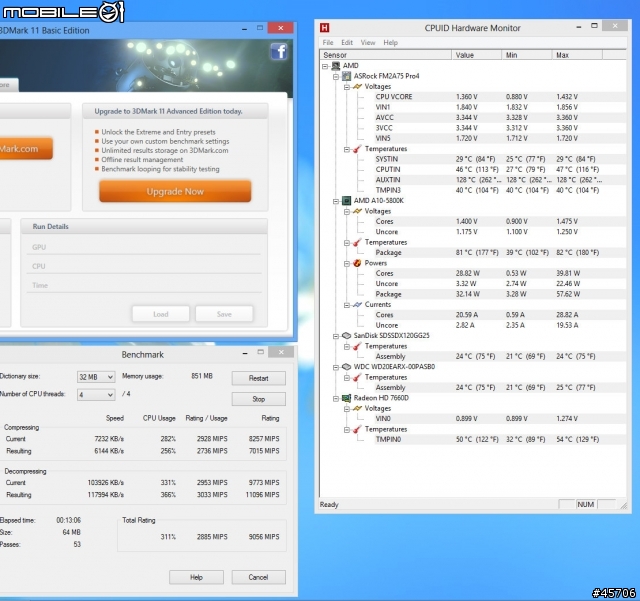
Task: Collapse the AMD root tree node
Action: pos(325,66)
